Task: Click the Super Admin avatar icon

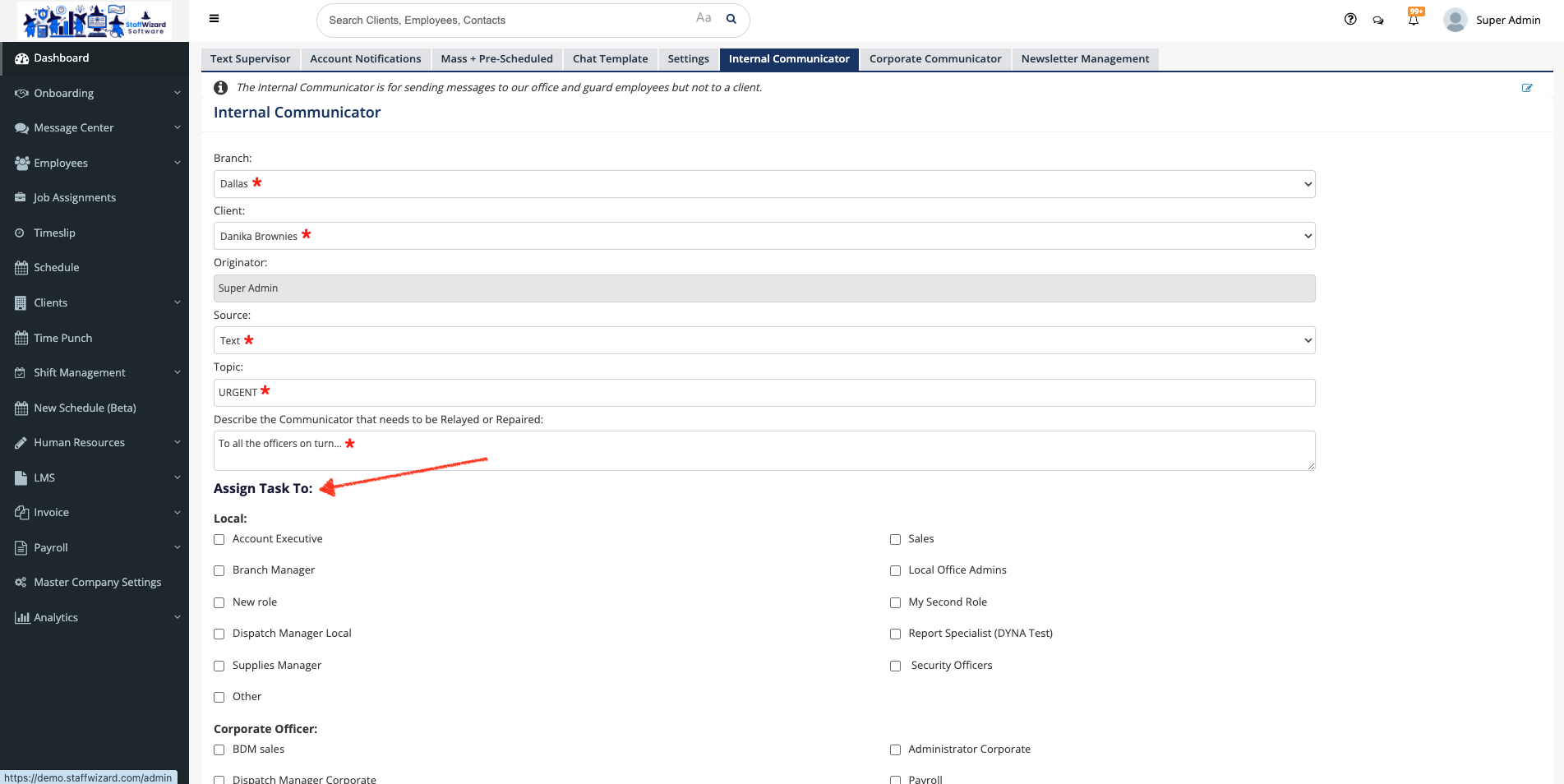Action: (x=1456, y=20)
